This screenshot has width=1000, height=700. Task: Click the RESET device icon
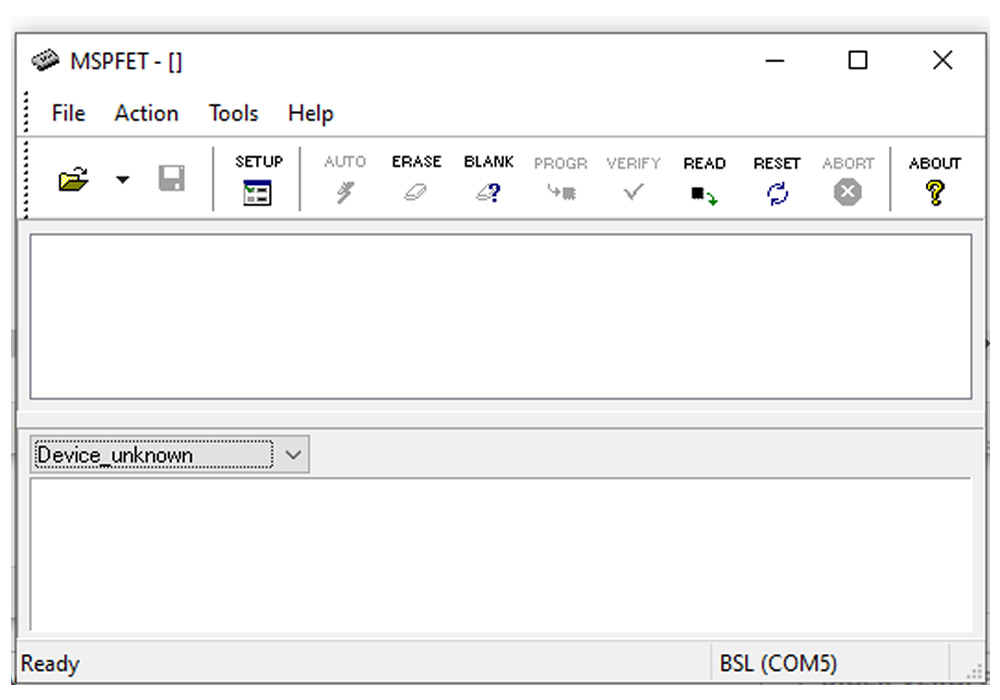(777, 181)
